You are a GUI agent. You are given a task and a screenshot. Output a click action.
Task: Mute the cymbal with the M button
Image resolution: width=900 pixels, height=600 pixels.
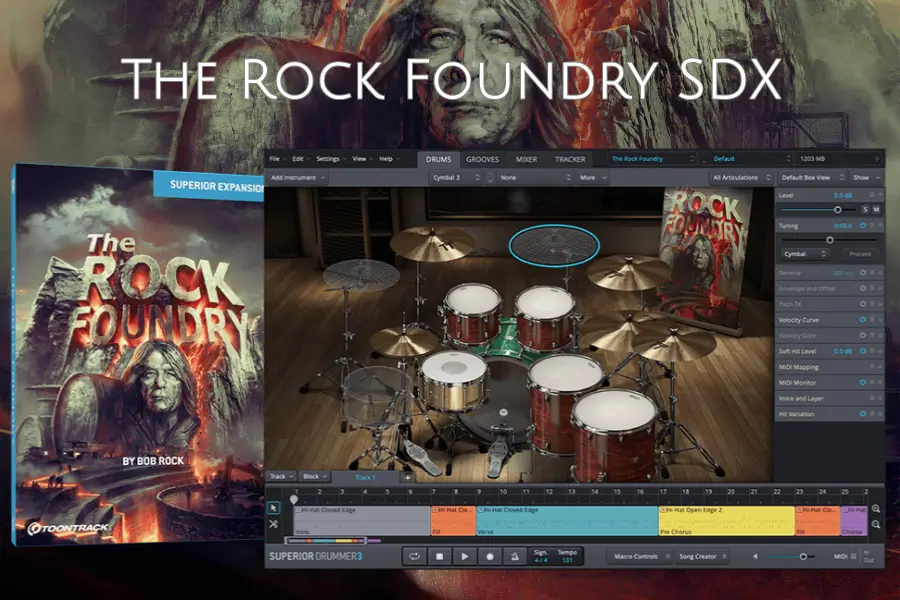pyautogui.click(x=876, y=210)
